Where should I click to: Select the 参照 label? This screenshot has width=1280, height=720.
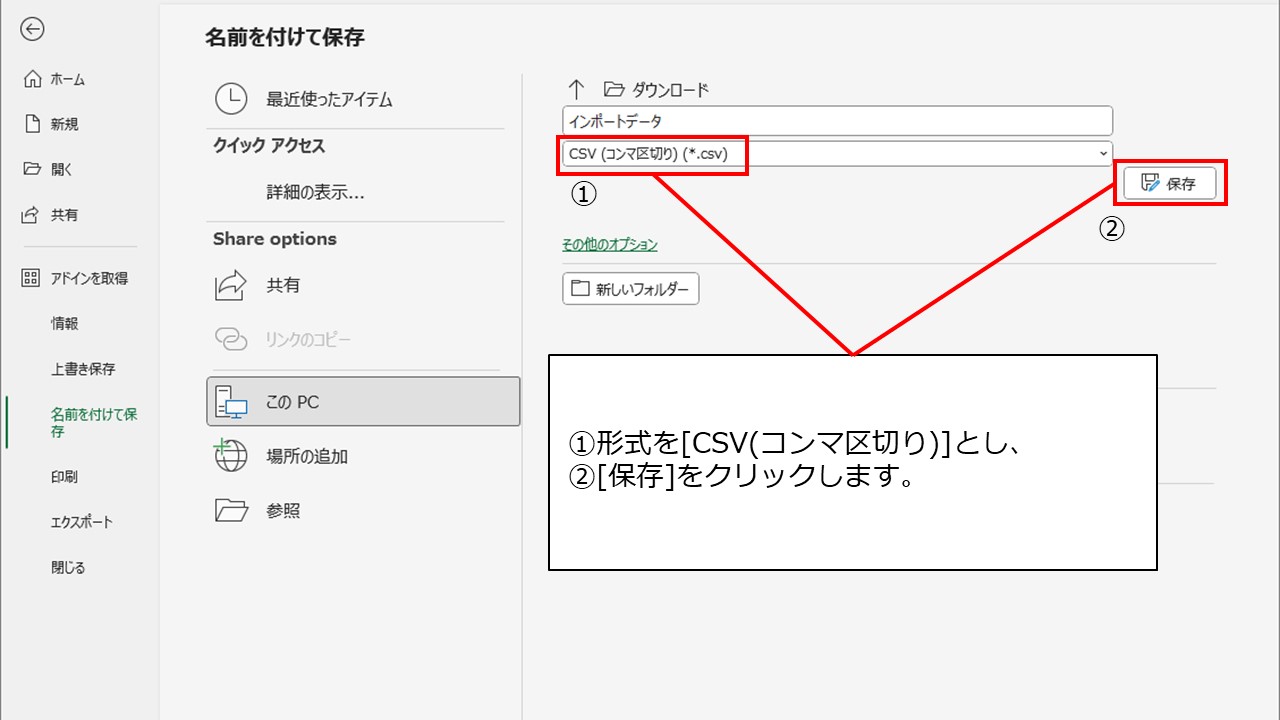(x=283, y=511)
